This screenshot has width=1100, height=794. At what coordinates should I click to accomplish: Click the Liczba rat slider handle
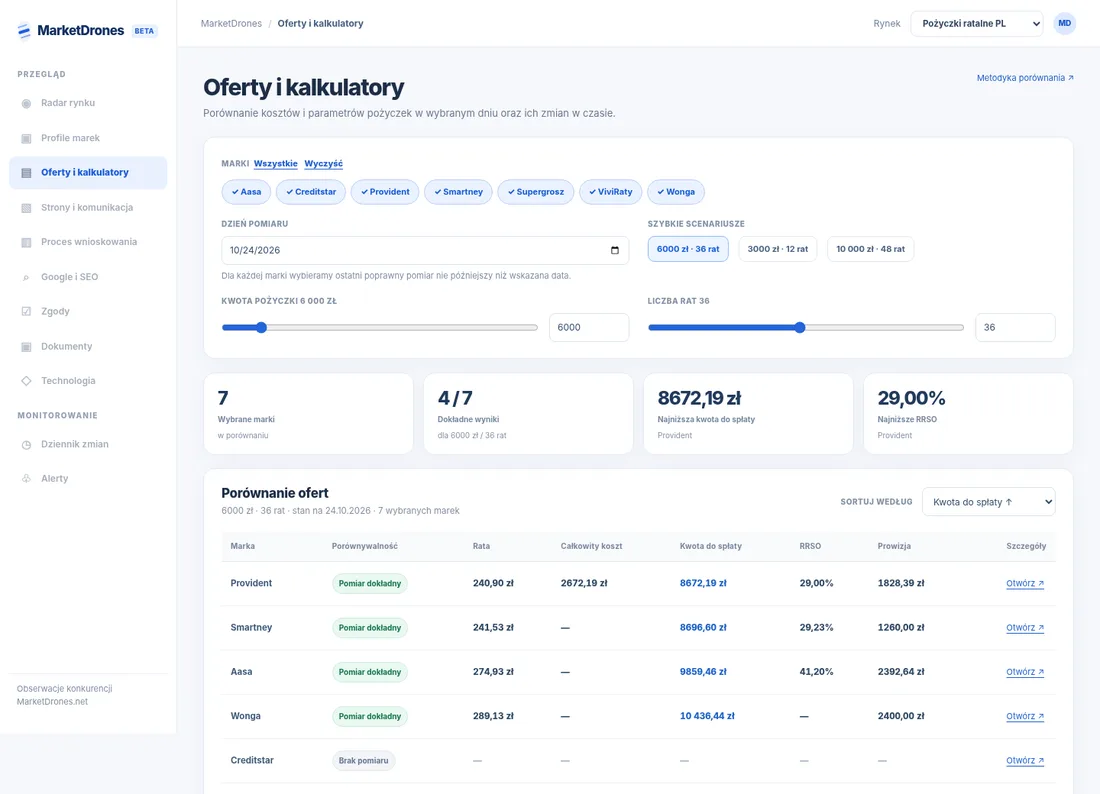click(800, 328)
